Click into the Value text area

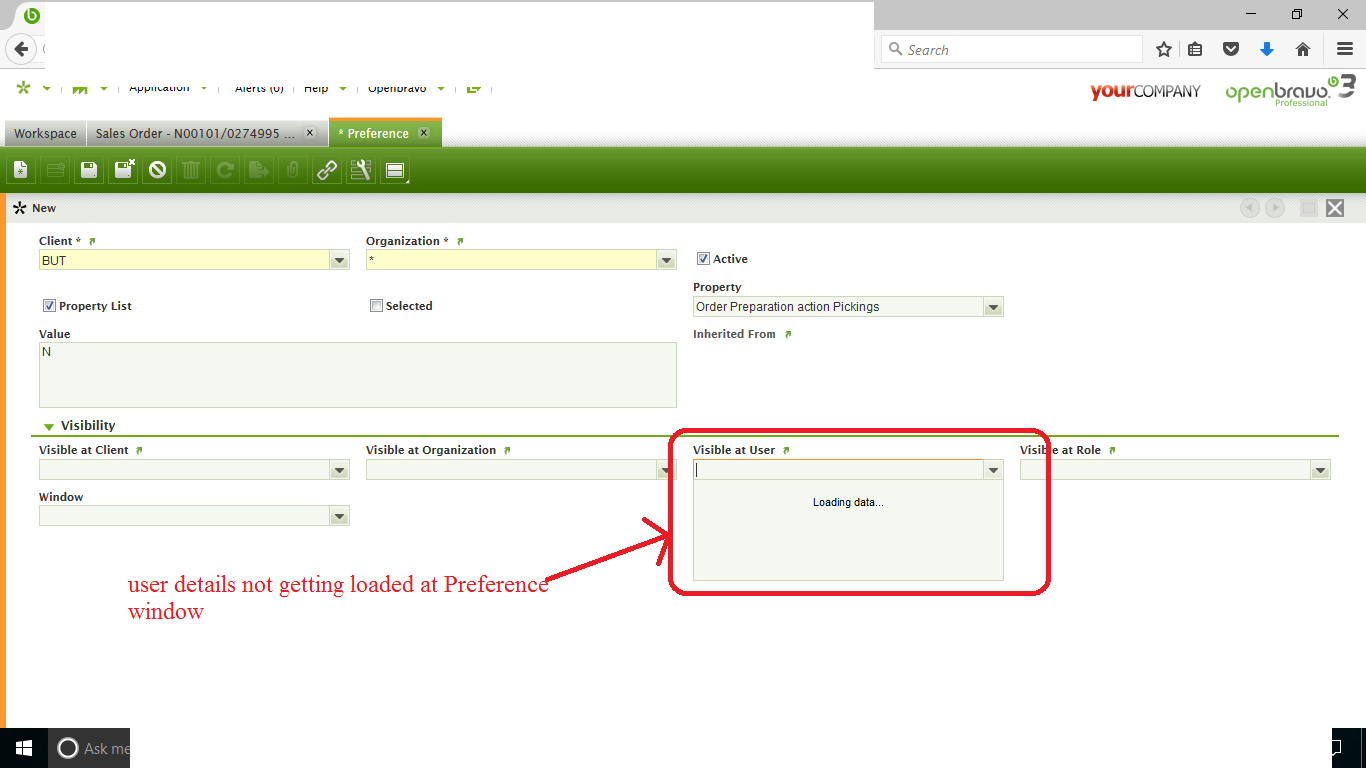point(358,375)
